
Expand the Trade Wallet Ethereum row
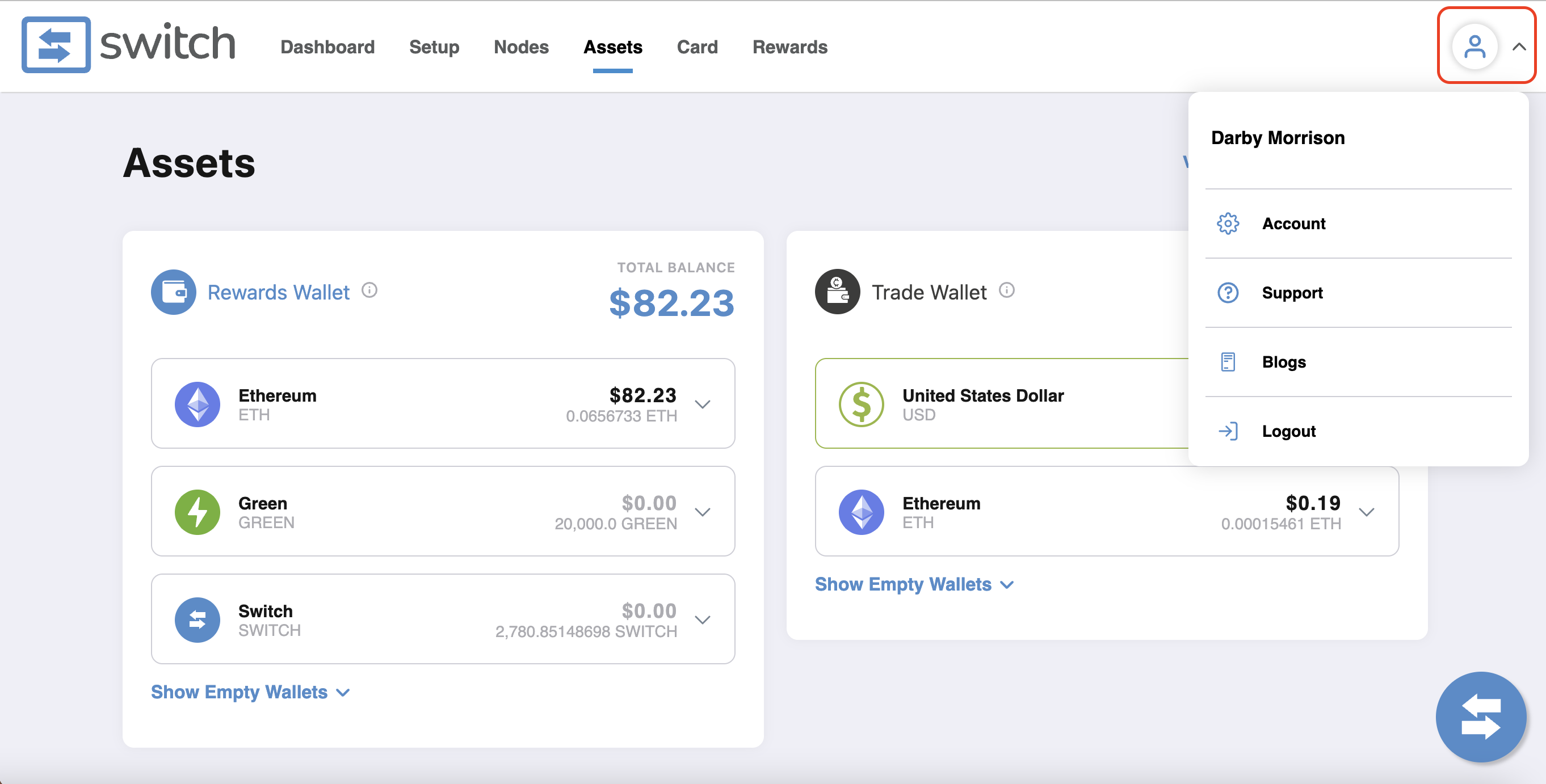[x=1367, y=512]
